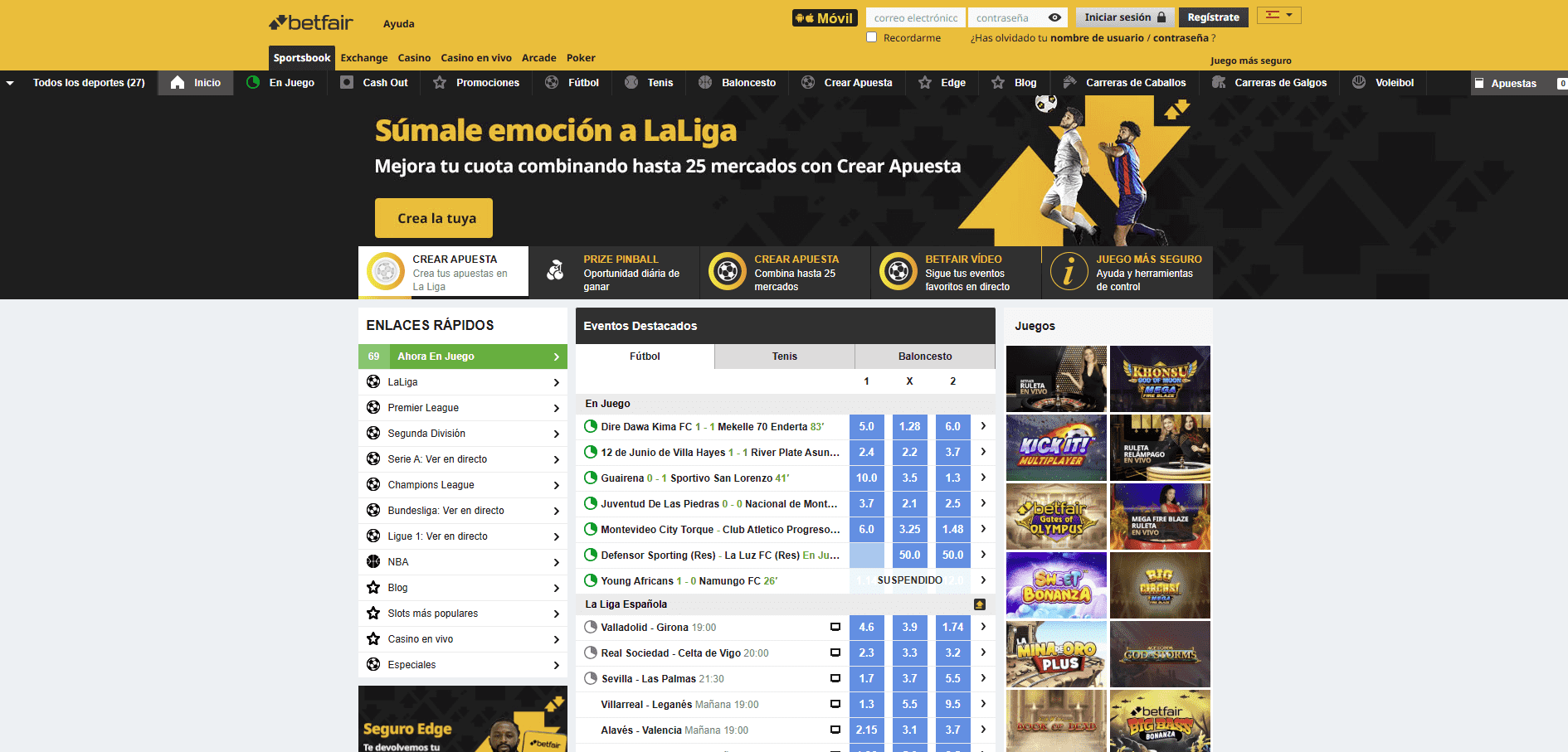This screenshot has width=1568, height=752.
Task: Click the Betfair logo
Action: [x=311, y=22]
